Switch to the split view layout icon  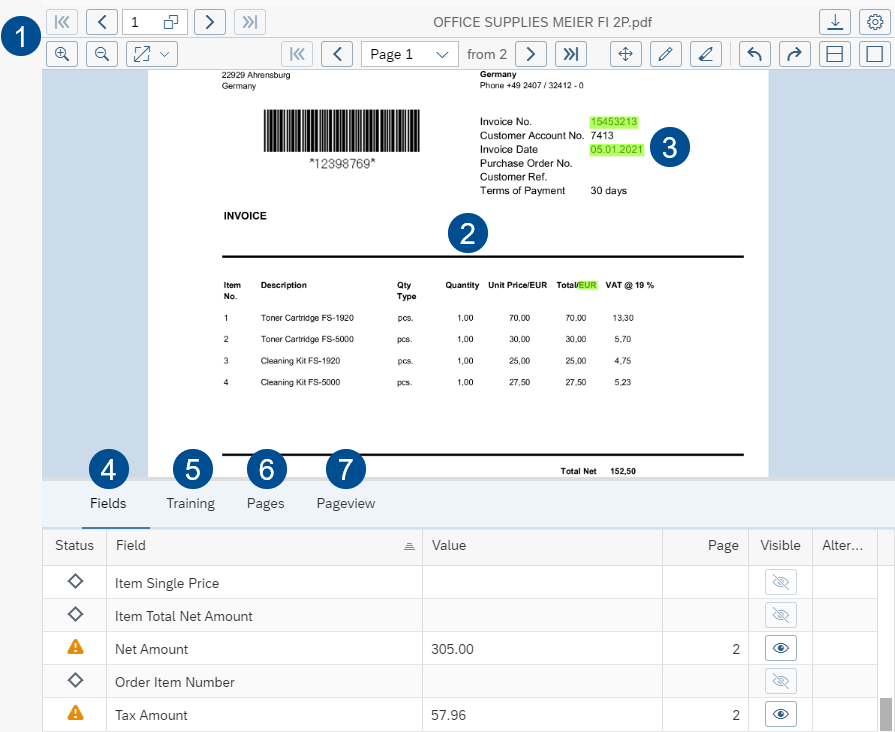(834, 54)
